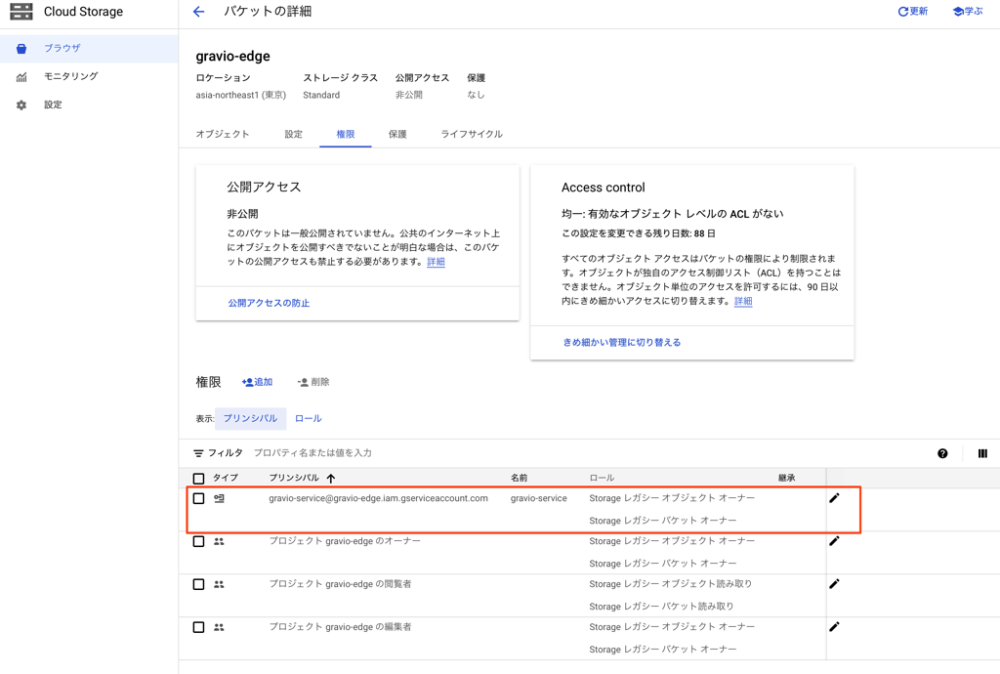
Task: Open 設定 in the left sidebar
Action: 53,105
